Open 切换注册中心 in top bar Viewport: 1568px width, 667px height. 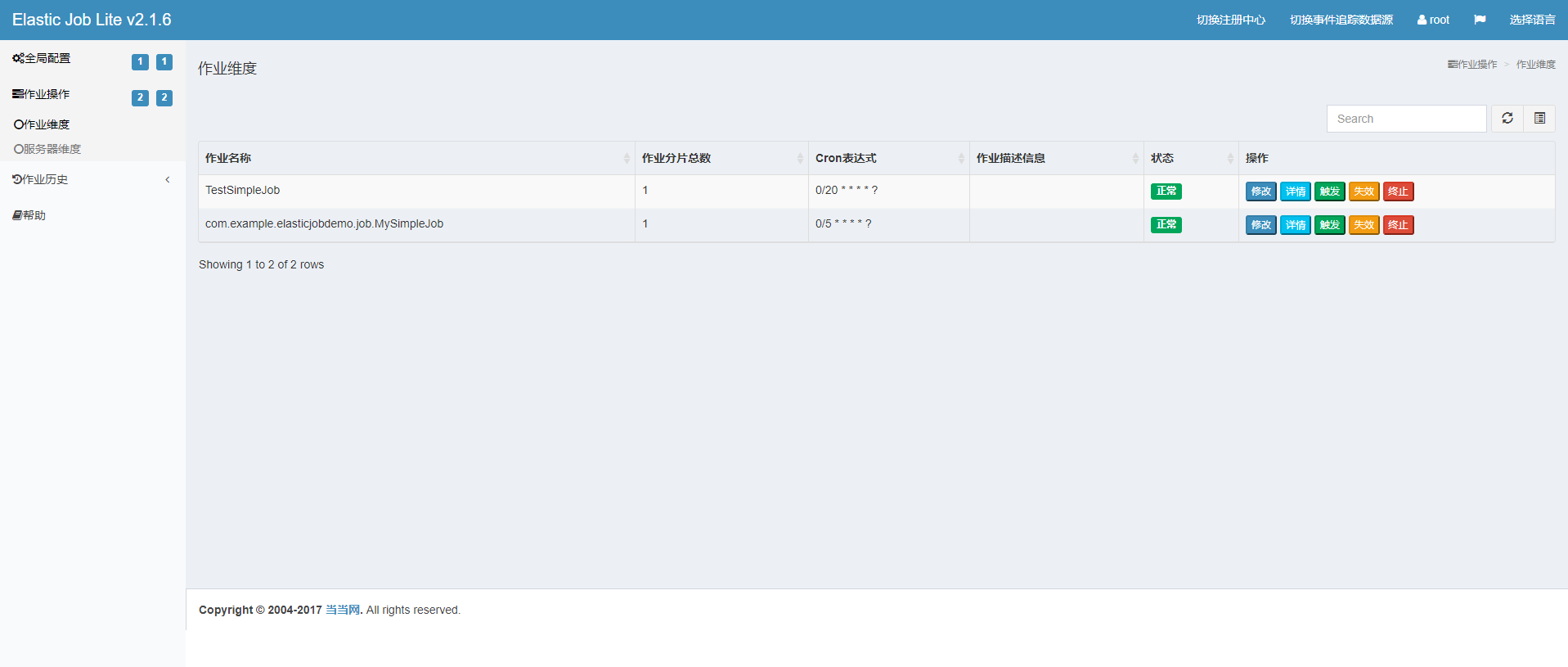click(1230, 20)
